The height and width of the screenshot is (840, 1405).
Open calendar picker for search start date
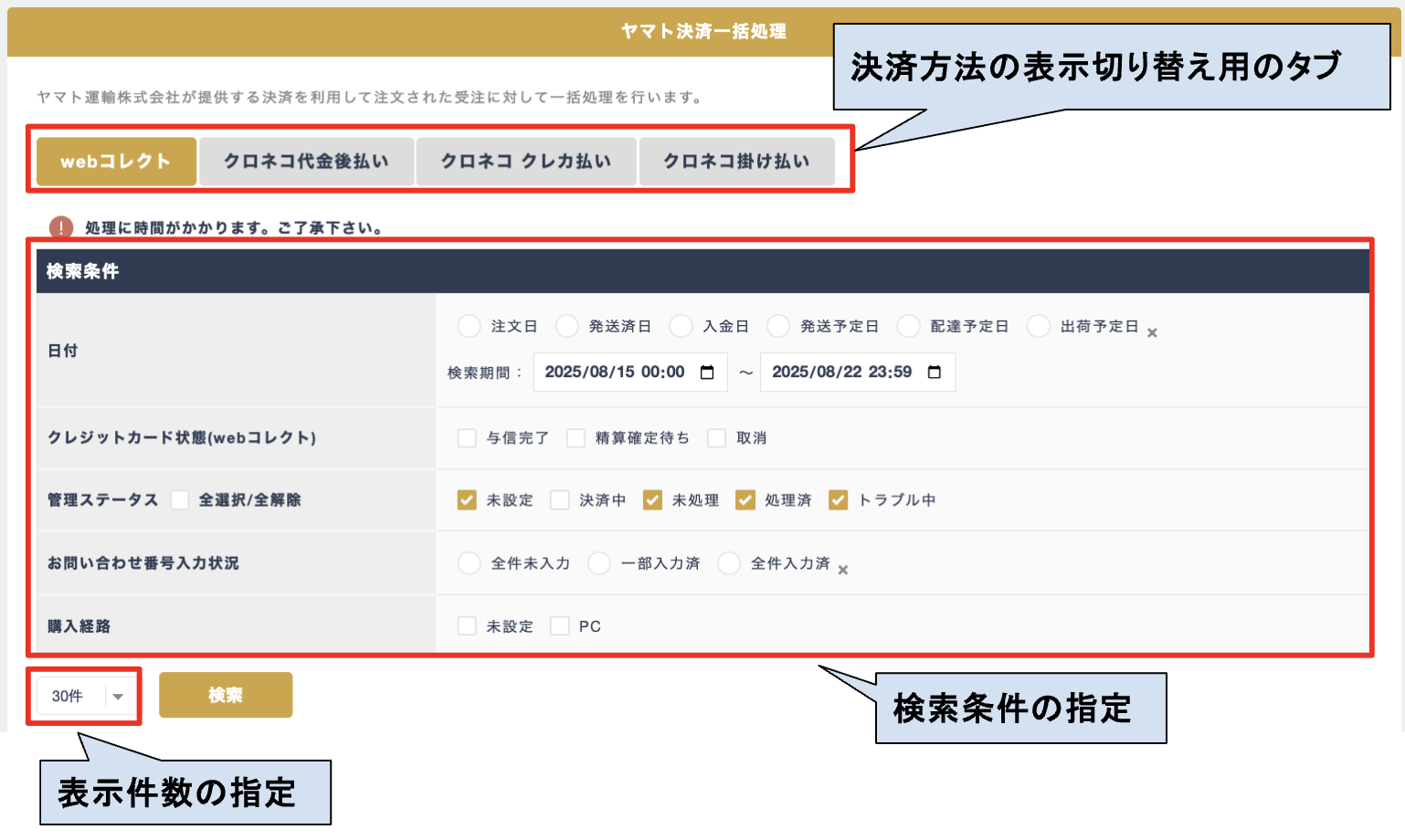click(707, 373)
